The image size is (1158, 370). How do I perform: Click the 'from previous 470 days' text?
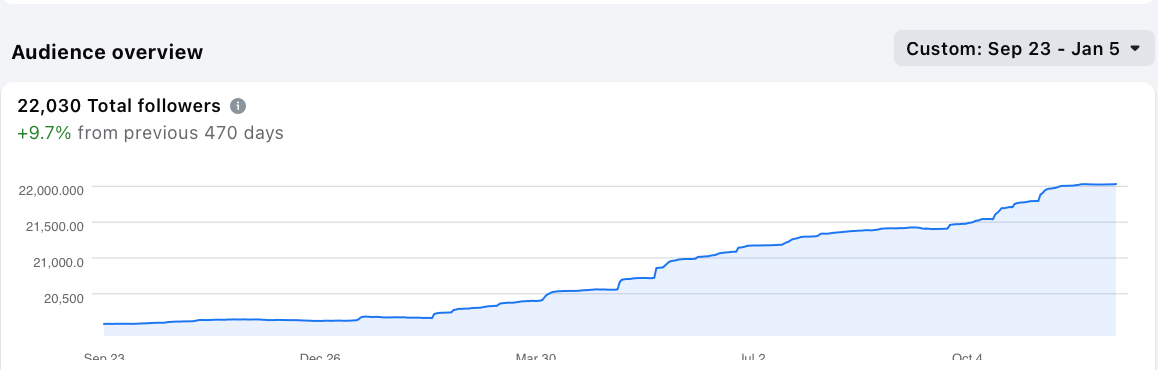(x=180, y=134)
